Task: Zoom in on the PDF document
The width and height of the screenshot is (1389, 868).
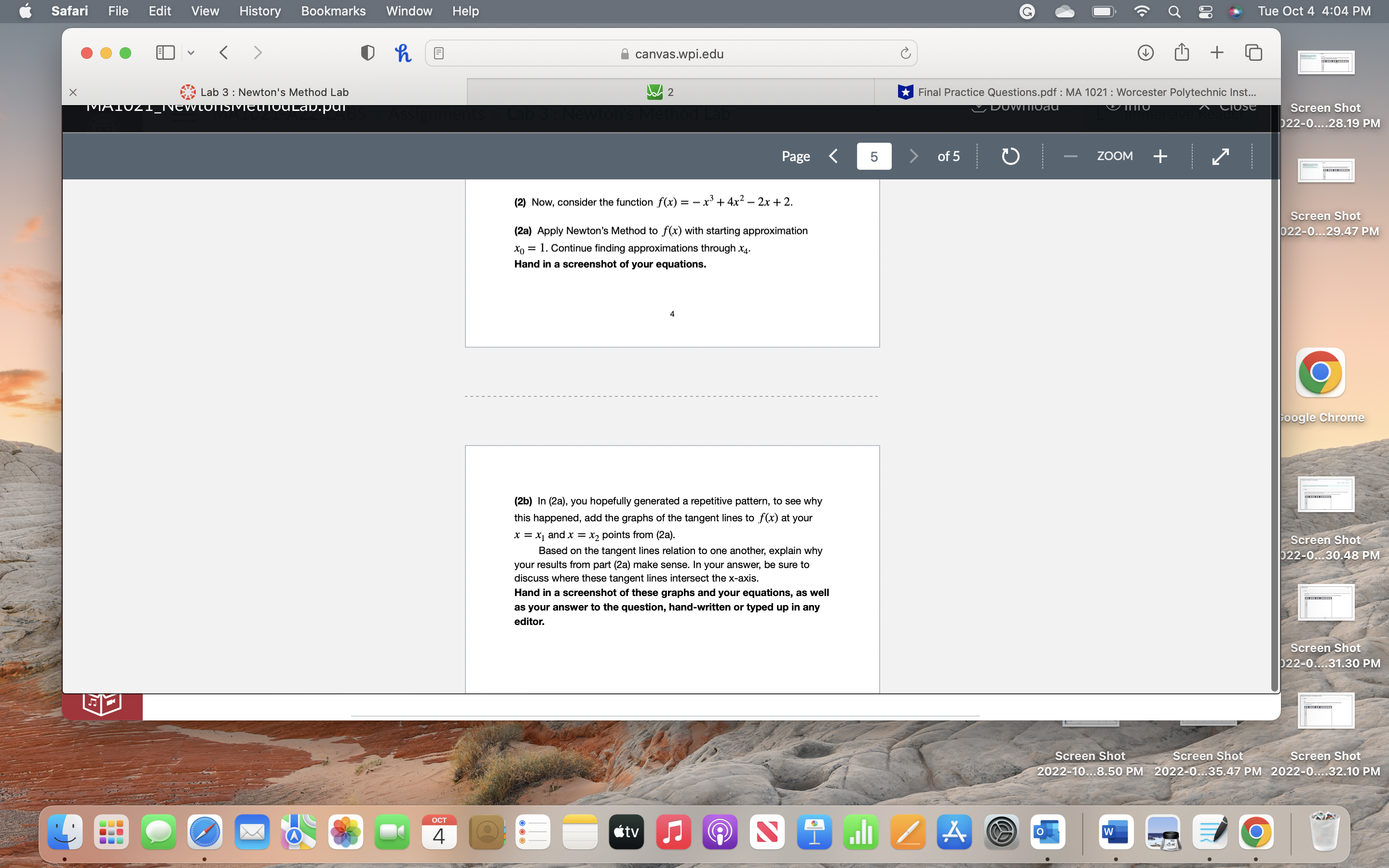Action: click(1160, 156)
